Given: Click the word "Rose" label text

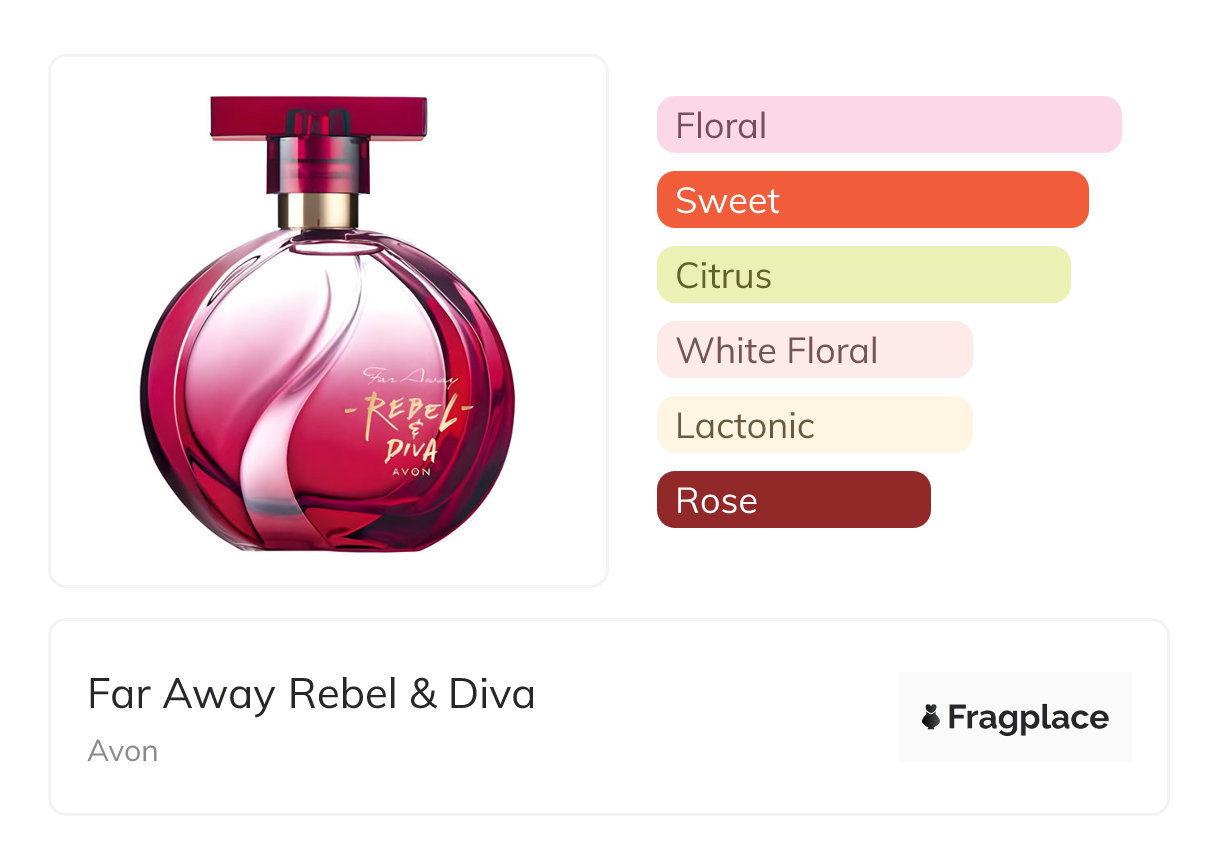Looking at the screenshot, I should 716,500.
